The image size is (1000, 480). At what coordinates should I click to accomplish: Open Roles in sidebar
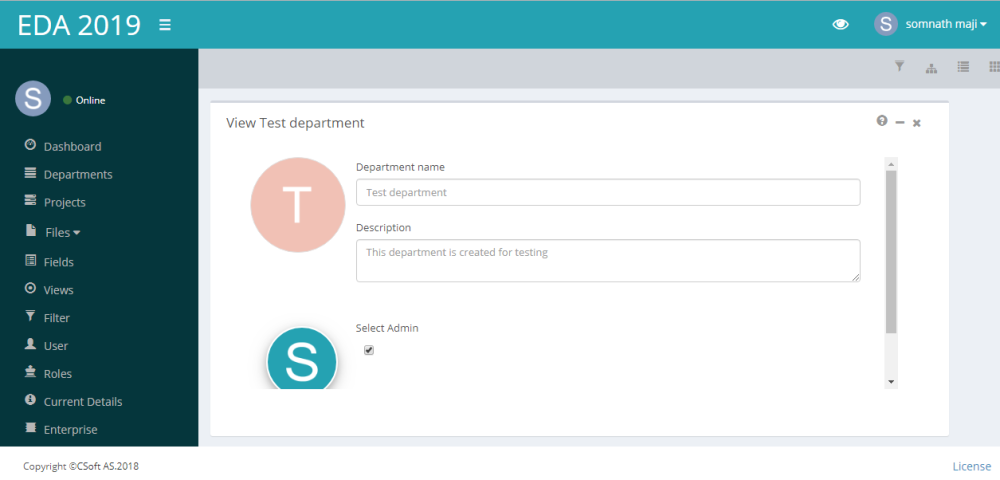(57, 374)
